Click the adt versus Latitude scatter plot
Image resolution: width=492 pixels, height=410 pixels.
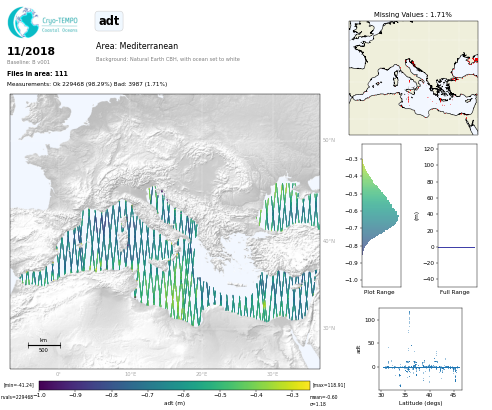pos(420,349)
